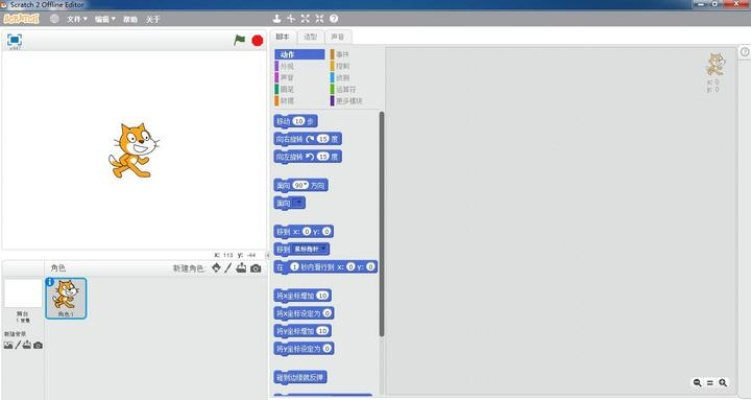Zoom in on the scripts area
The height and width of the screenshot is (400, 751).
pyautogui.click(x=720, y=382)
